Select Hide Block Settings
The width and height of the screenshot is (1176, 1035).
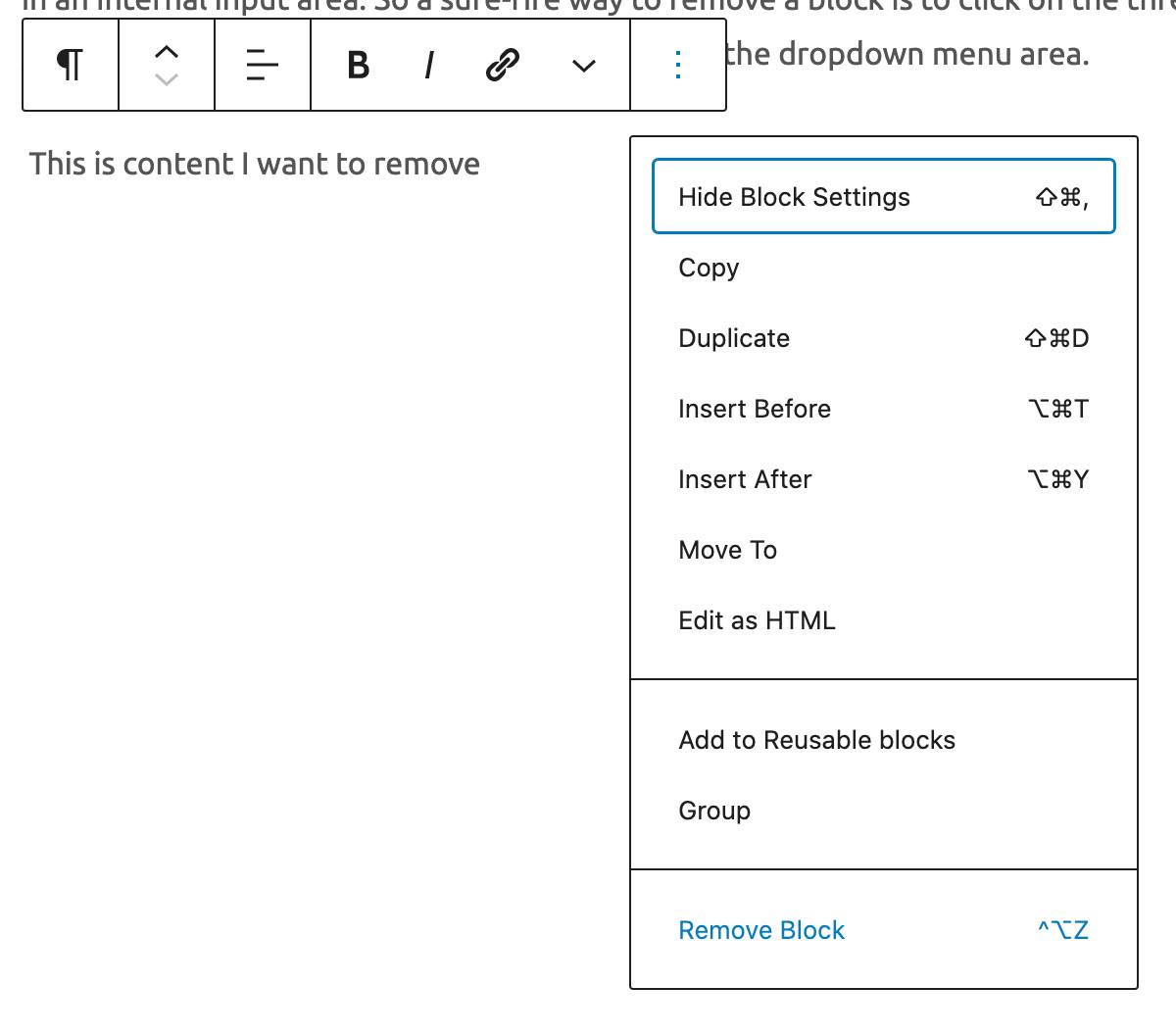[x=884, y=196]
